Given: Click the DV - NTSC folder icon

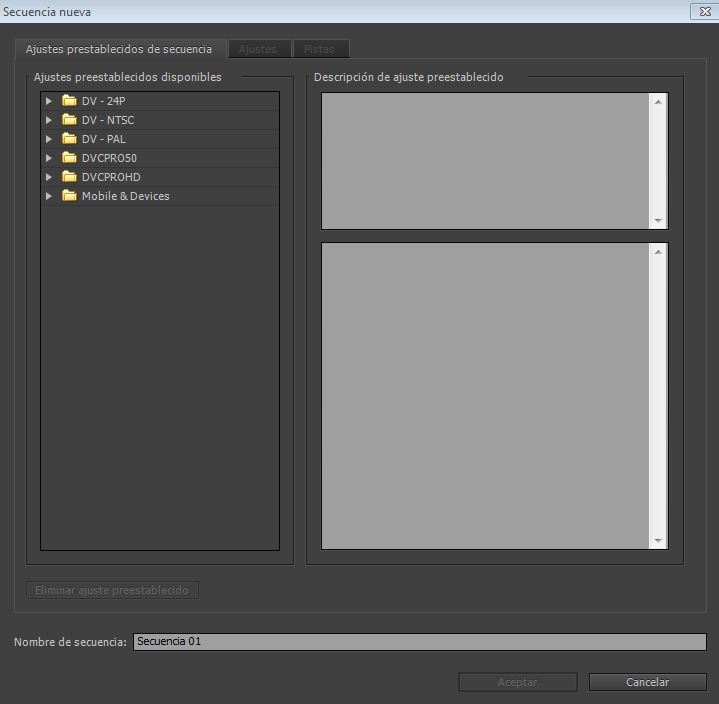Looking at the screenshot, I should point(69,120).
